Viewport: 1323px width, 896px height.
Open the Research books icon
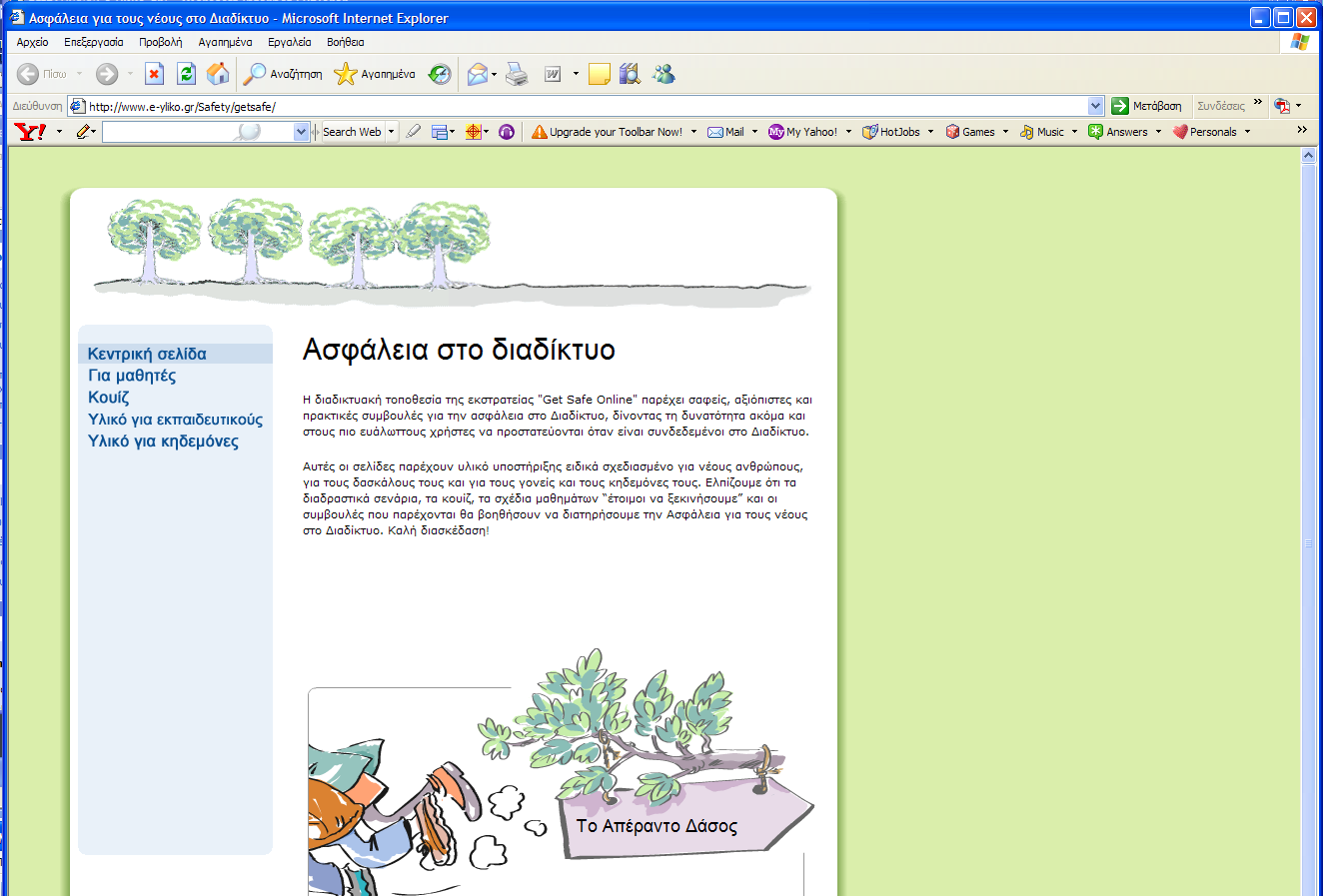tap(630, 74)
